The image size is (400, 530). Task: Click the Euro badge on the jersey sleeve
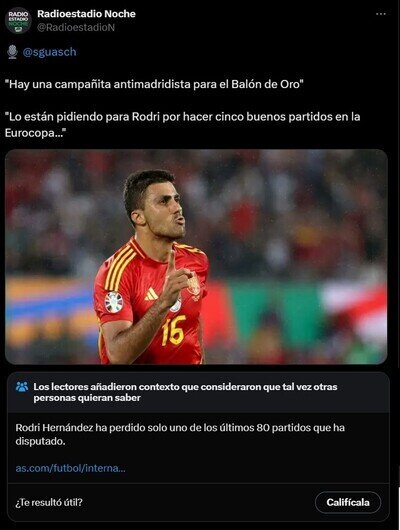[x=114, y=302]
